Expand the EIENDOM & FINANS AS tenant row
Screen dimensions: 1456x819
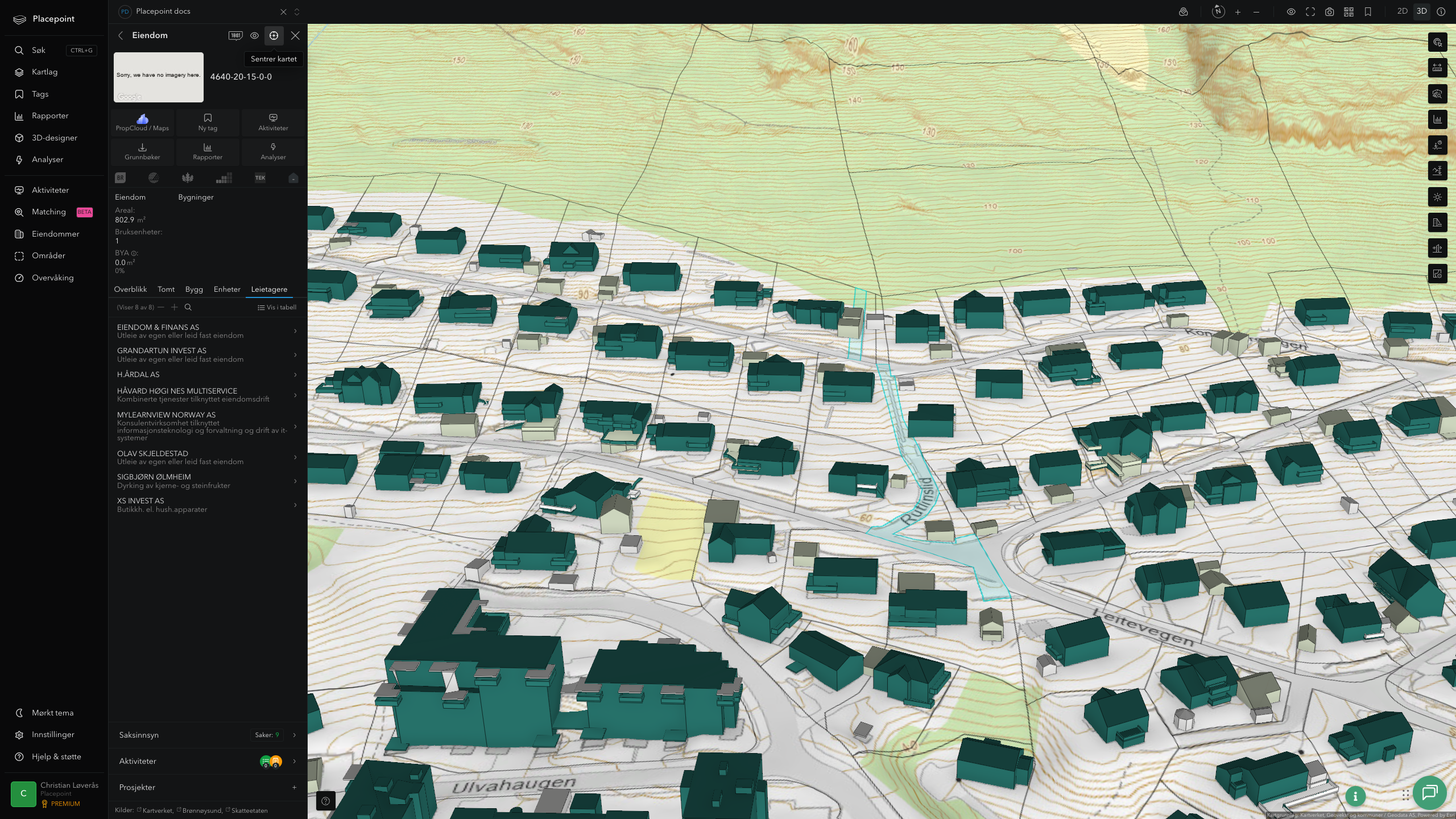pyautogui.click(x=208, y=331)
